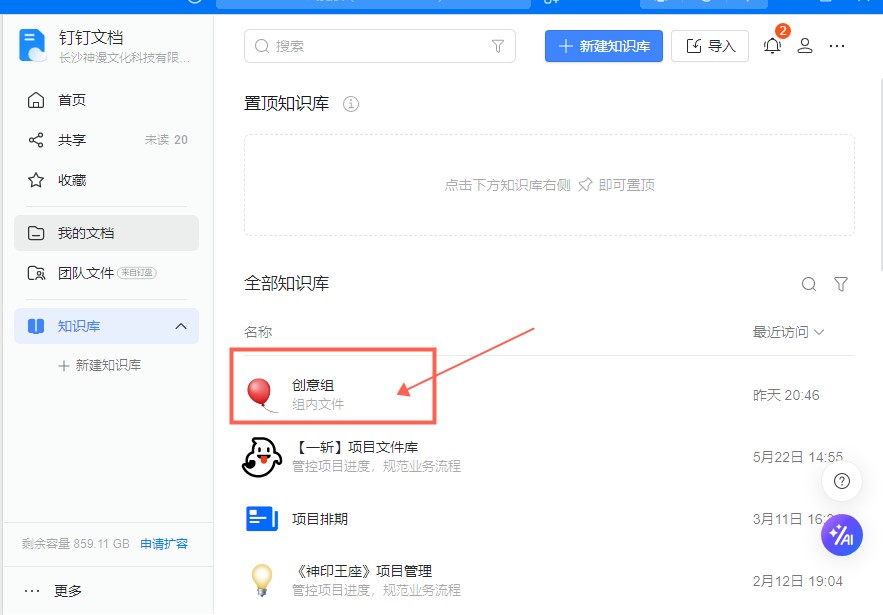Screen dimensions: 883x615
Task: Focus the 搜索 search box
Action: [x=380, y=46]
